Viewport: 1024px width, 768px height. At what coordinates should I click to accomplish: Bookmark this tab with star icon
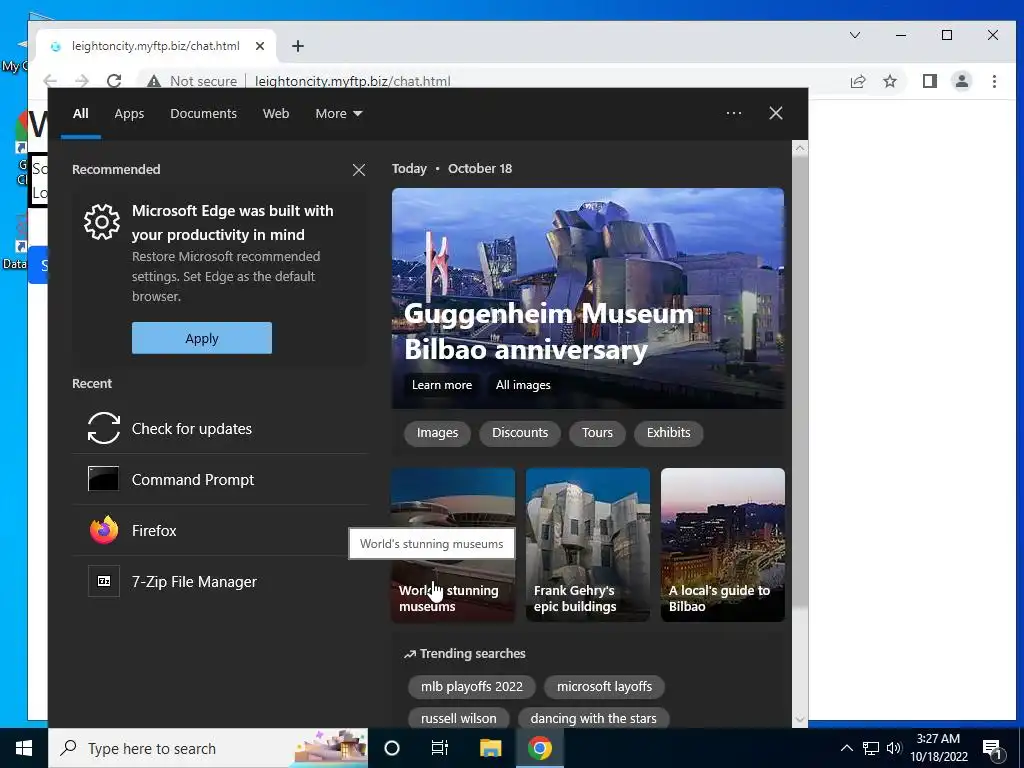click(890, 81)
